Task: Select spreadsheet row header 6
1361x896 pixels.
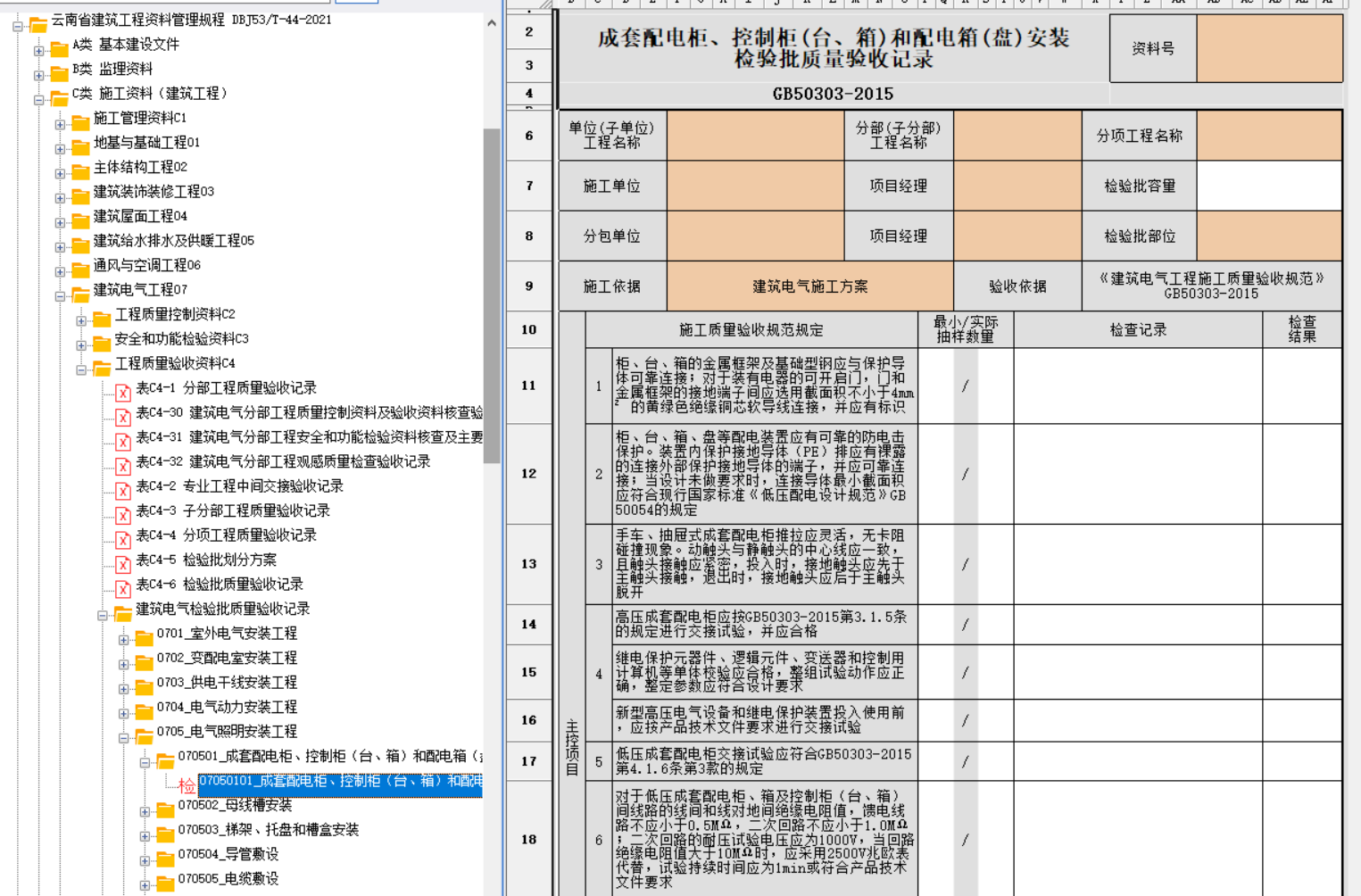Action: coord(529,136)
